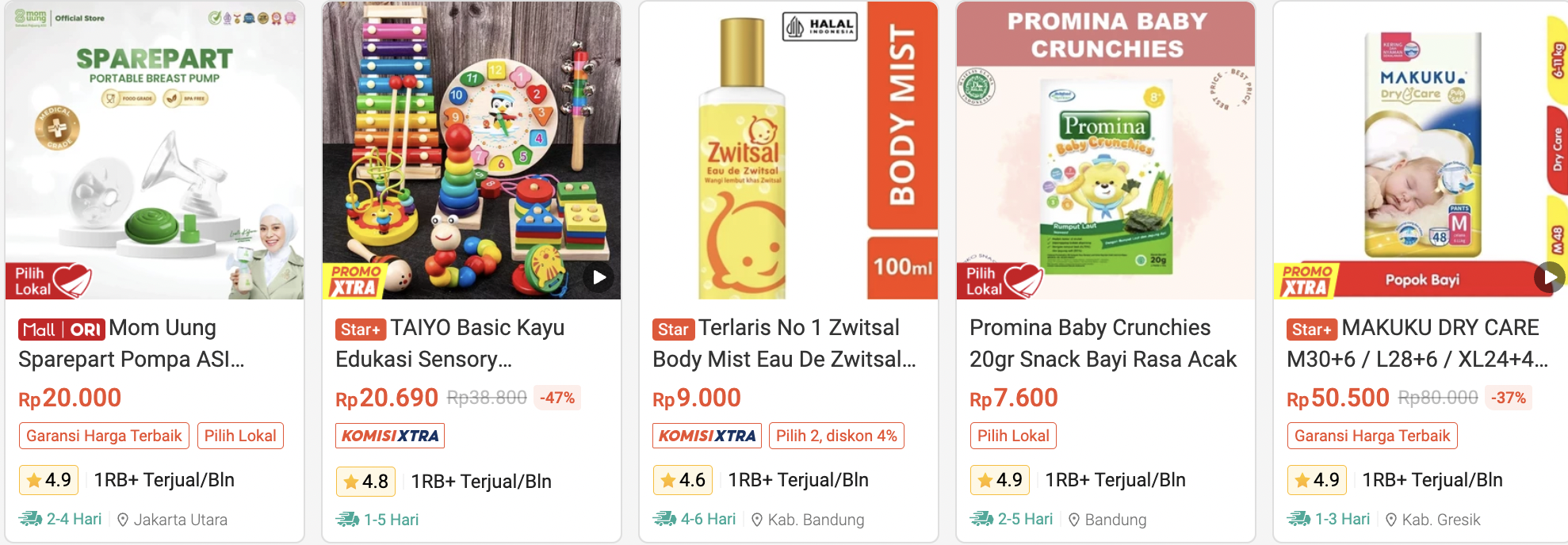Image resolution: width=1568 pixels, height=545 pixels.
Task: Open Promina Baby Crunchies 20gr product title
Action: 1102,344
